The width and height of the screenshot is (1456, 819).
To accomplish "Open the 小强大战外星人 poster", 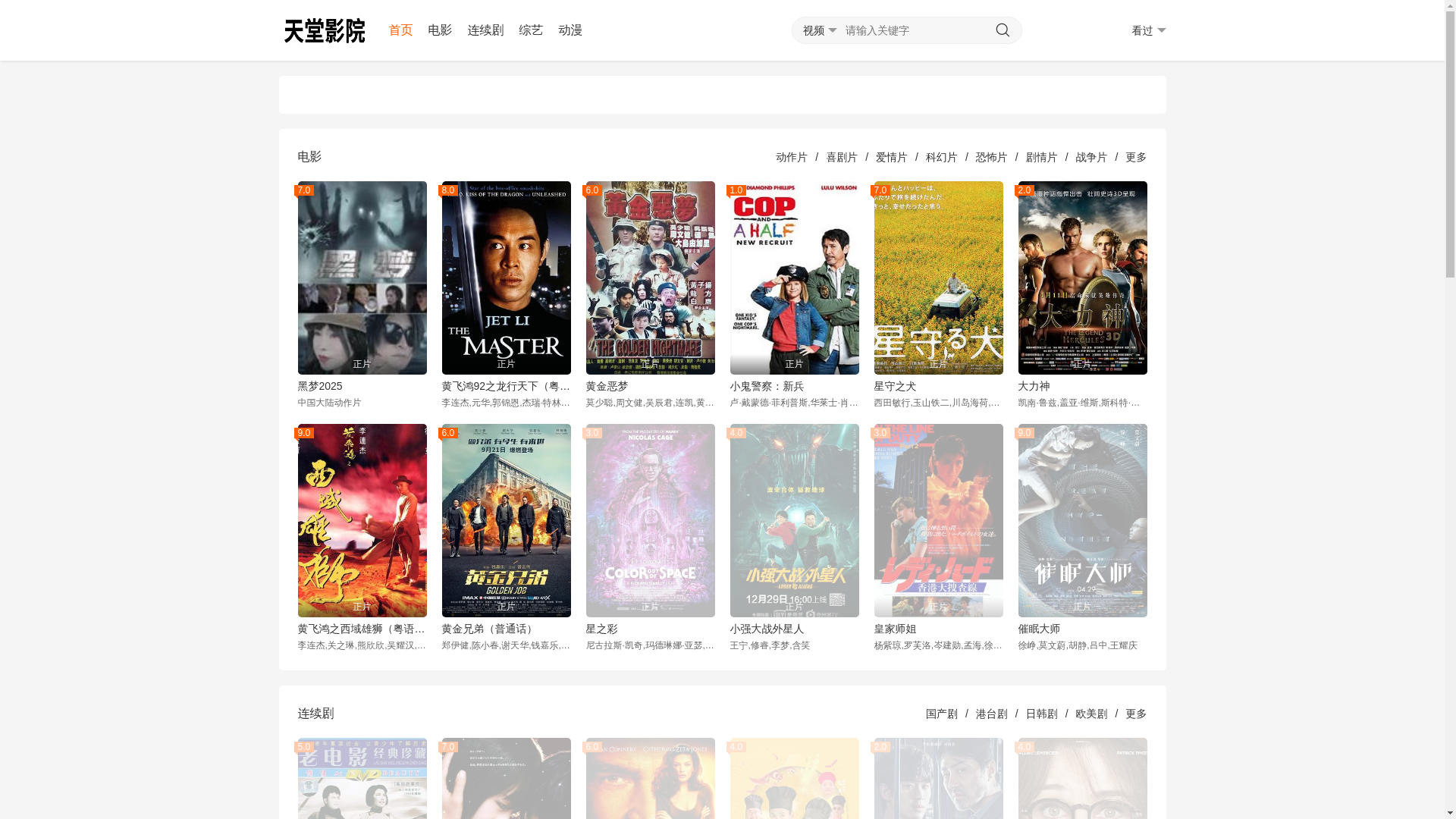I will point(795,520).
